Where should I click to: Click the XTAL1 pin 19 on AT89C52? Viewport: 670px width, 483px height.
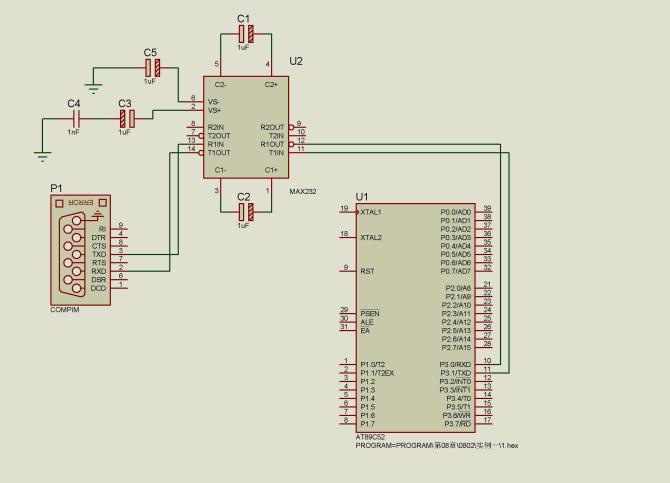(x=348, y=212)
